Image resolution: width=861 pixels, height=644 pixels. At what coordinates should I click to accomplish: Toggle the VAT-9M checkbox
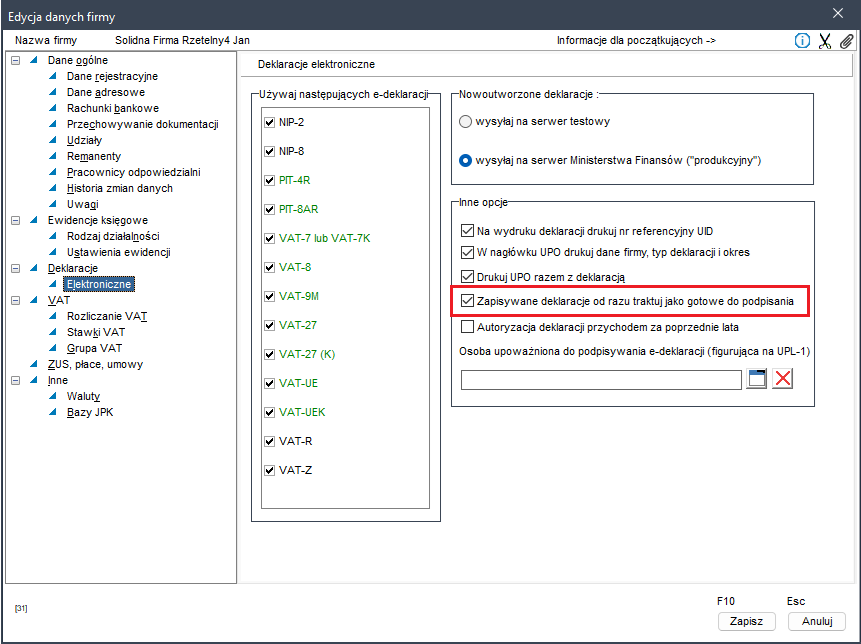pyautogui.click(x=269, y=296)
